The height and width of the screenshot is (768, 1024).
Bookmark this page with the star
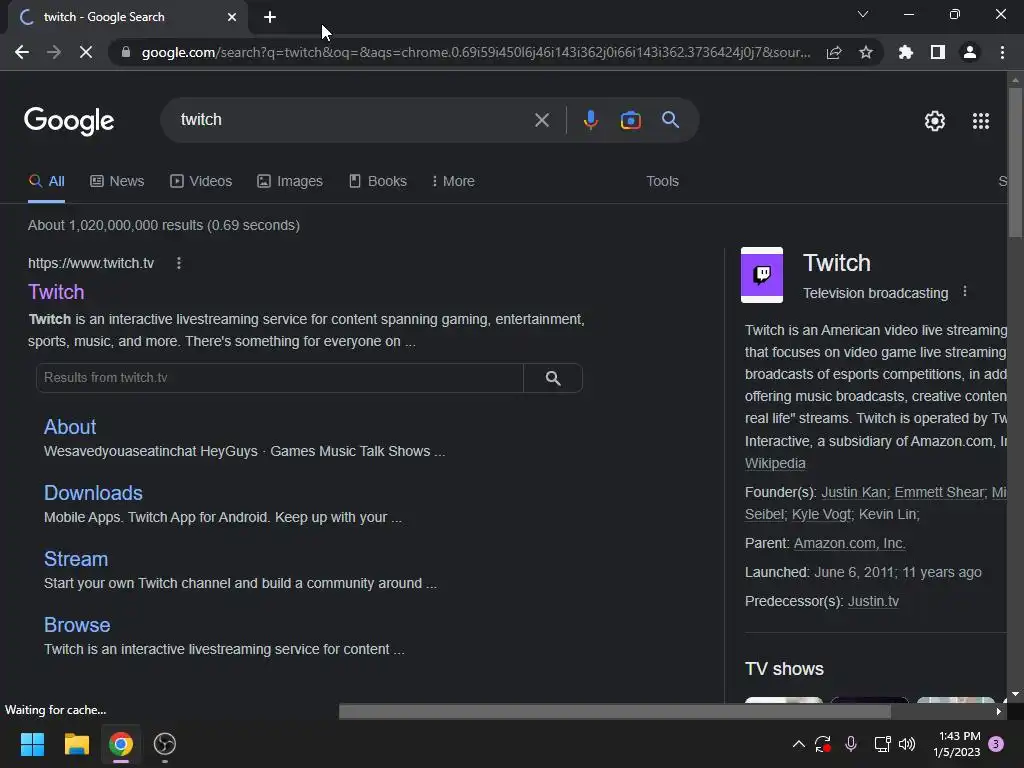pyautogui.click(x=866, y=52)
